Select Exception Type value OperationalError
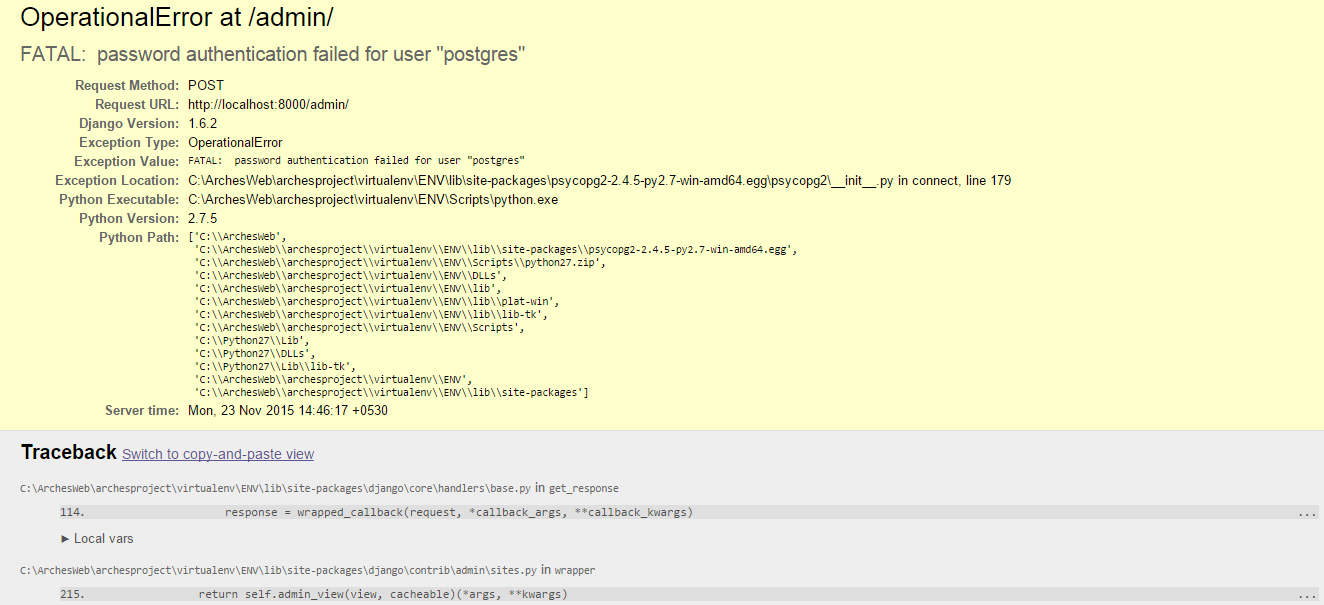 coord(235,143)
